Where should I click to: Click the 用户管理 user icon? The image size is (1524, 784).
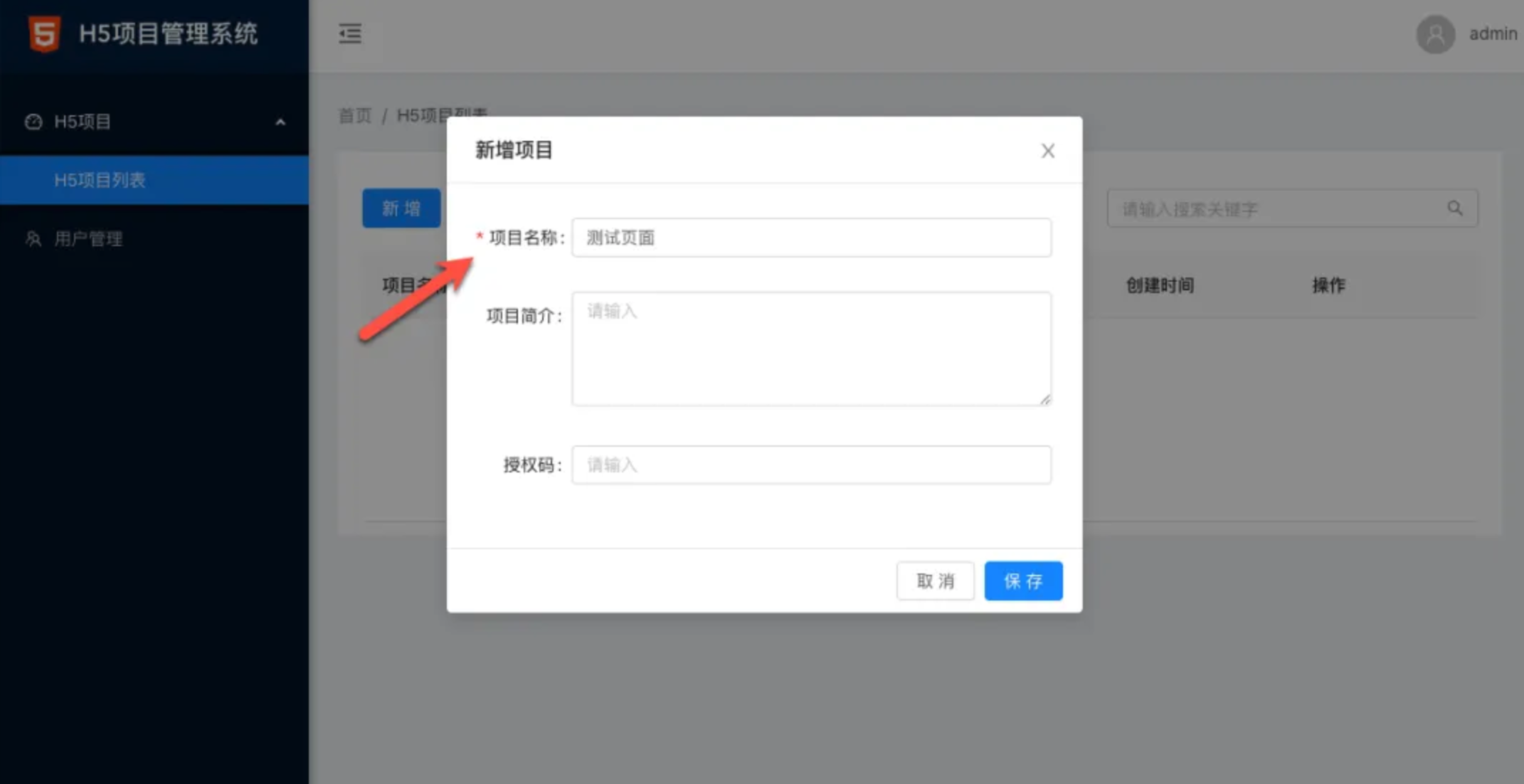tap(33, 239)
